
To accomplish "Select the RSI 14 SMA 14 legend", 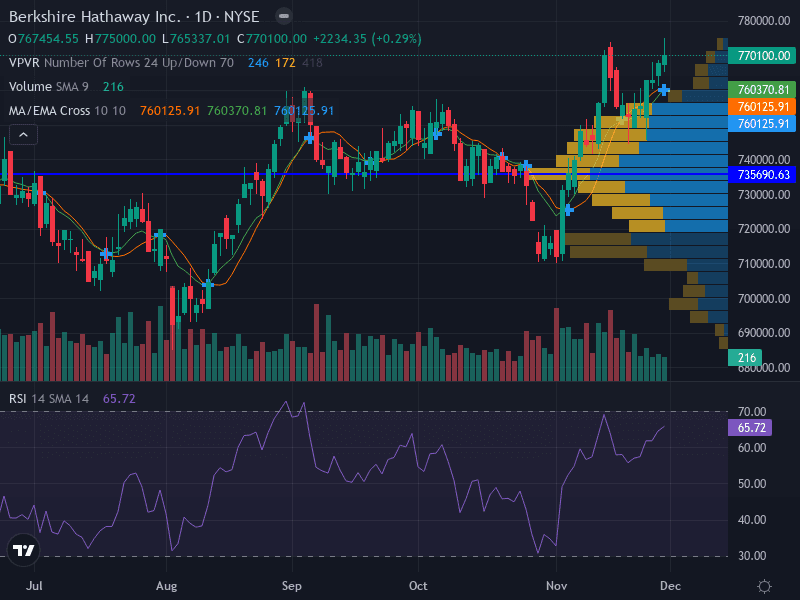I will click(49, 398).
